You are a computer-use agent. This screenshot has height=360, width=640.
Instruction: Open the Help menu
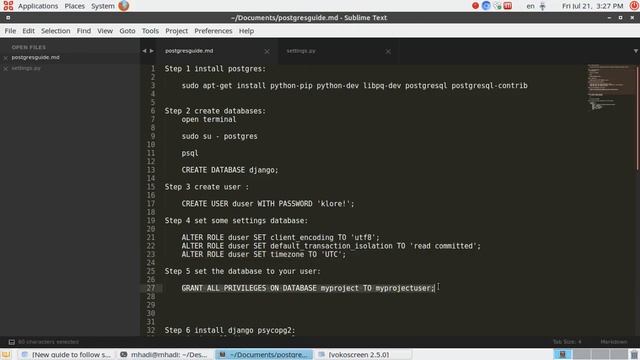(246, 31)
